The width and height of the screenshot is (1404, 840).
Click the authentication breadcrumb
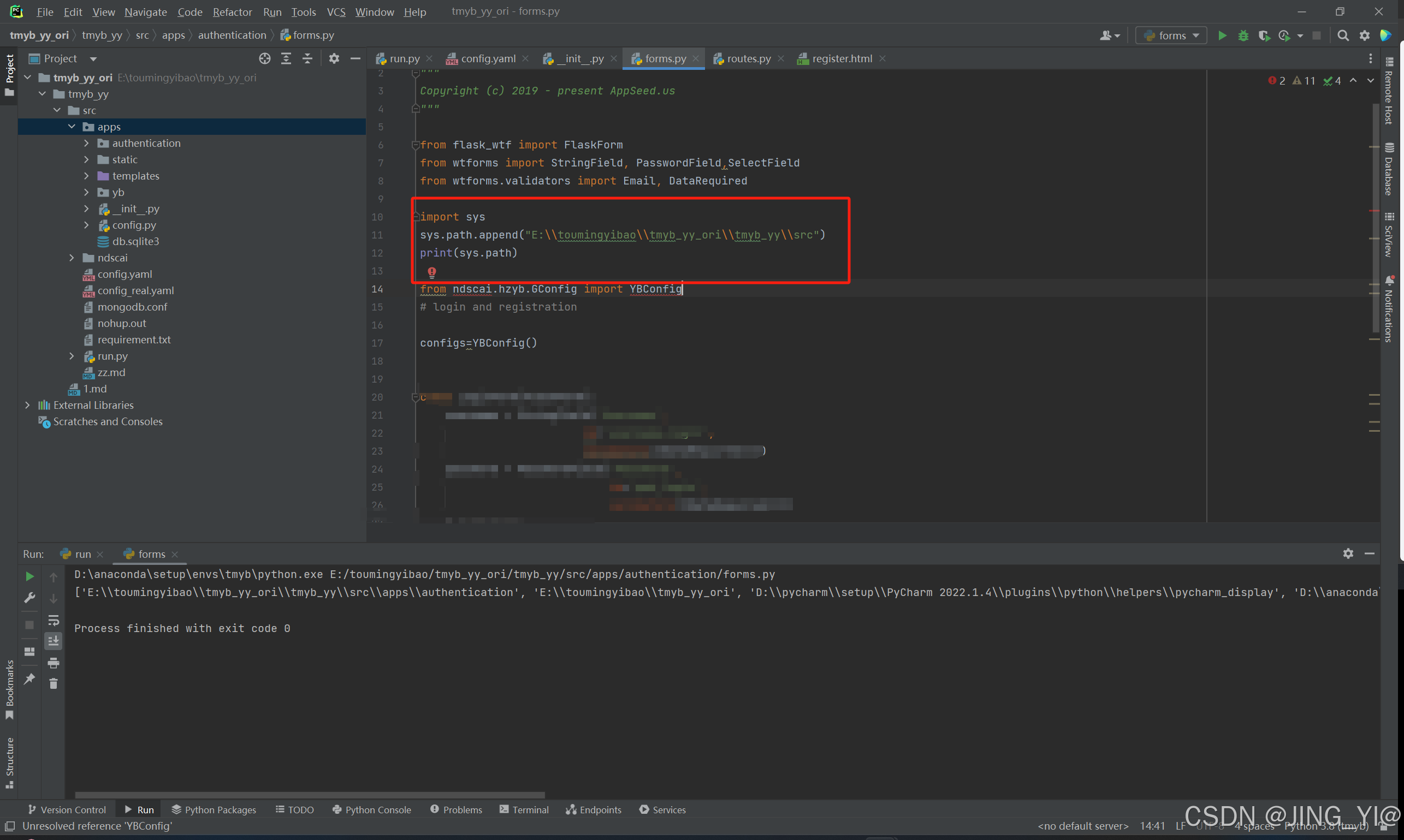click(x=232, y=35)
